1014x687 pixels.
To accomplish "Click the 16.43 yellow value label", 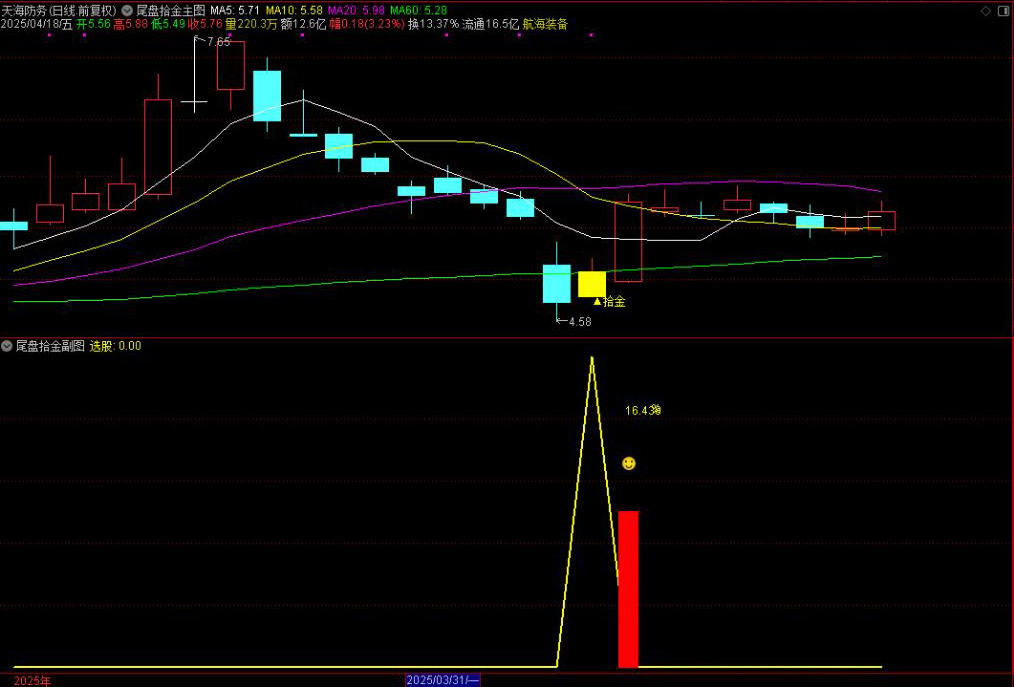I will pyautogui.click(x=642, y=410).
